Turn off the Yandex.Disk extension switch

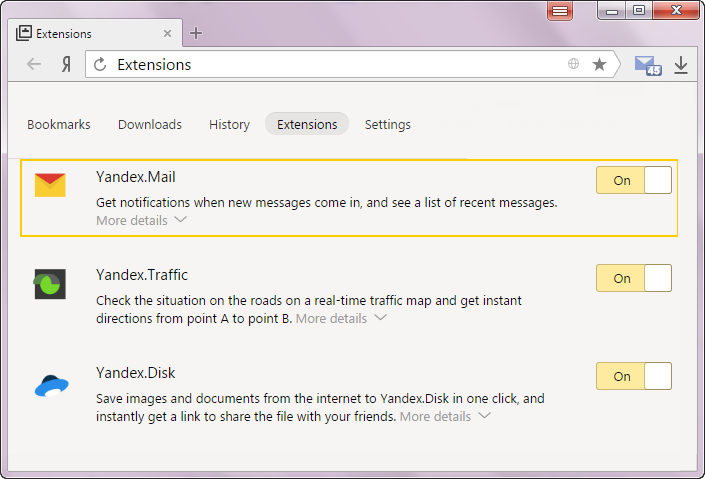634,376
